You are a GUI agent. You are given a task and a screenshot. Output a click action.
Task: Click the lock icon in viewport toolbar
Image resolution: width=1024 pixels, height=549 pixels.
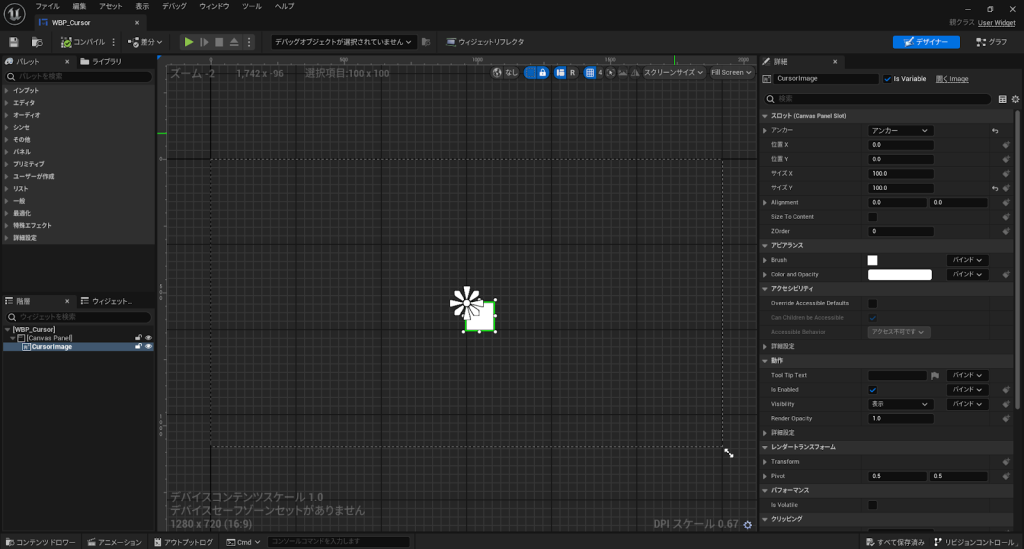[542, 72]
